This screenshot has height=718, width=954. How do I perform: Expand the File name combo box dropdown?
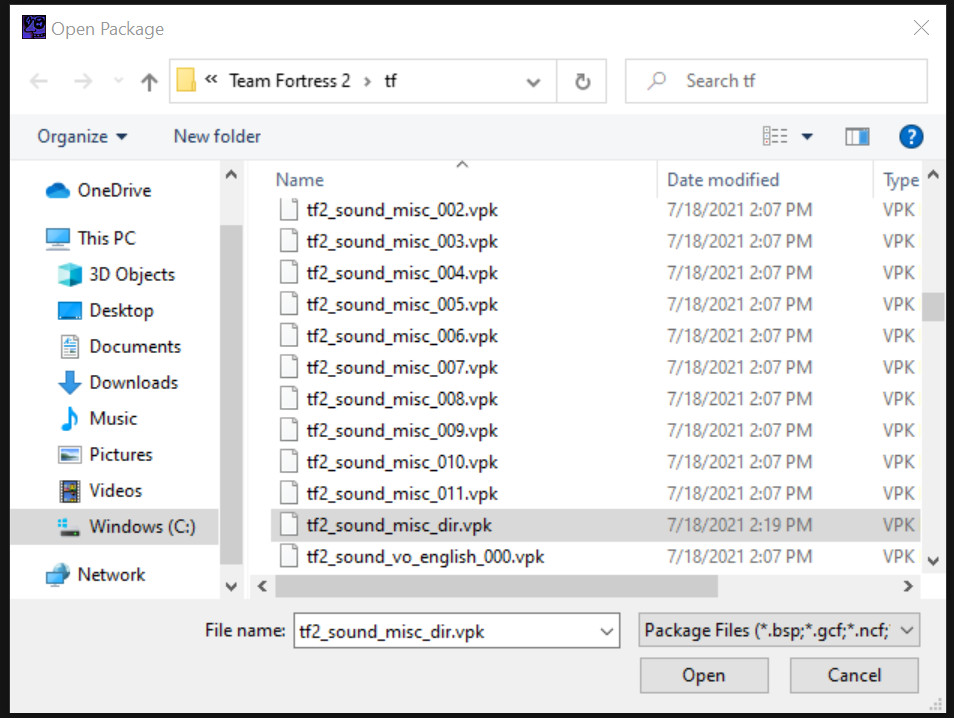click(x=606, y=631)
